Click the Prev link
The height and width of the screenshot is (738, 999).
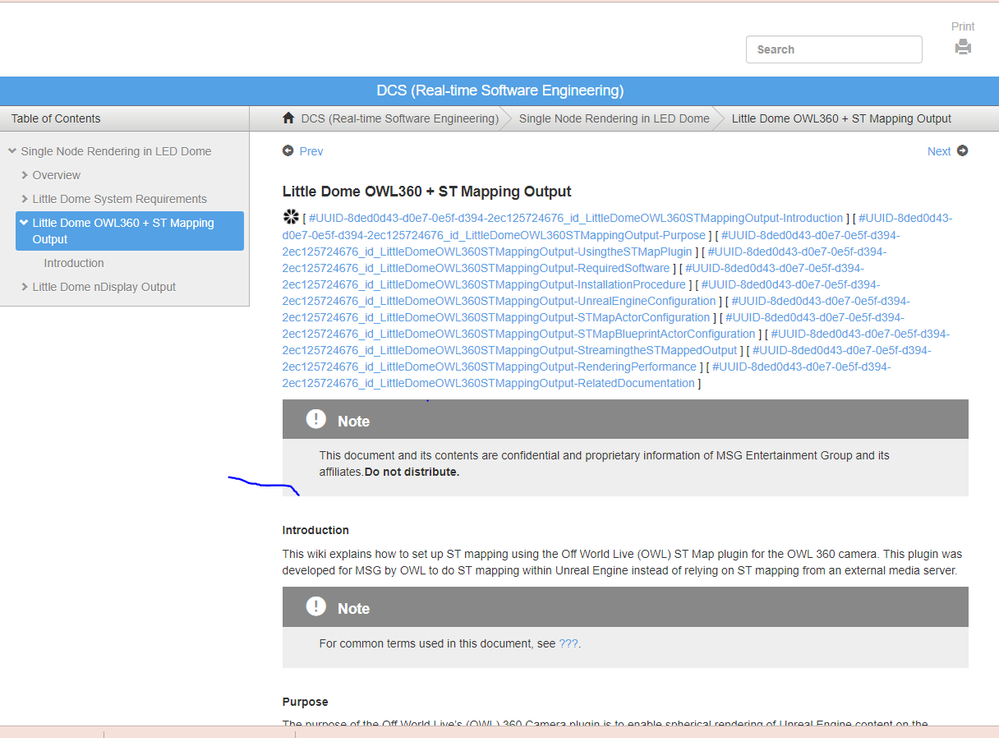click(x=311, y=151)
